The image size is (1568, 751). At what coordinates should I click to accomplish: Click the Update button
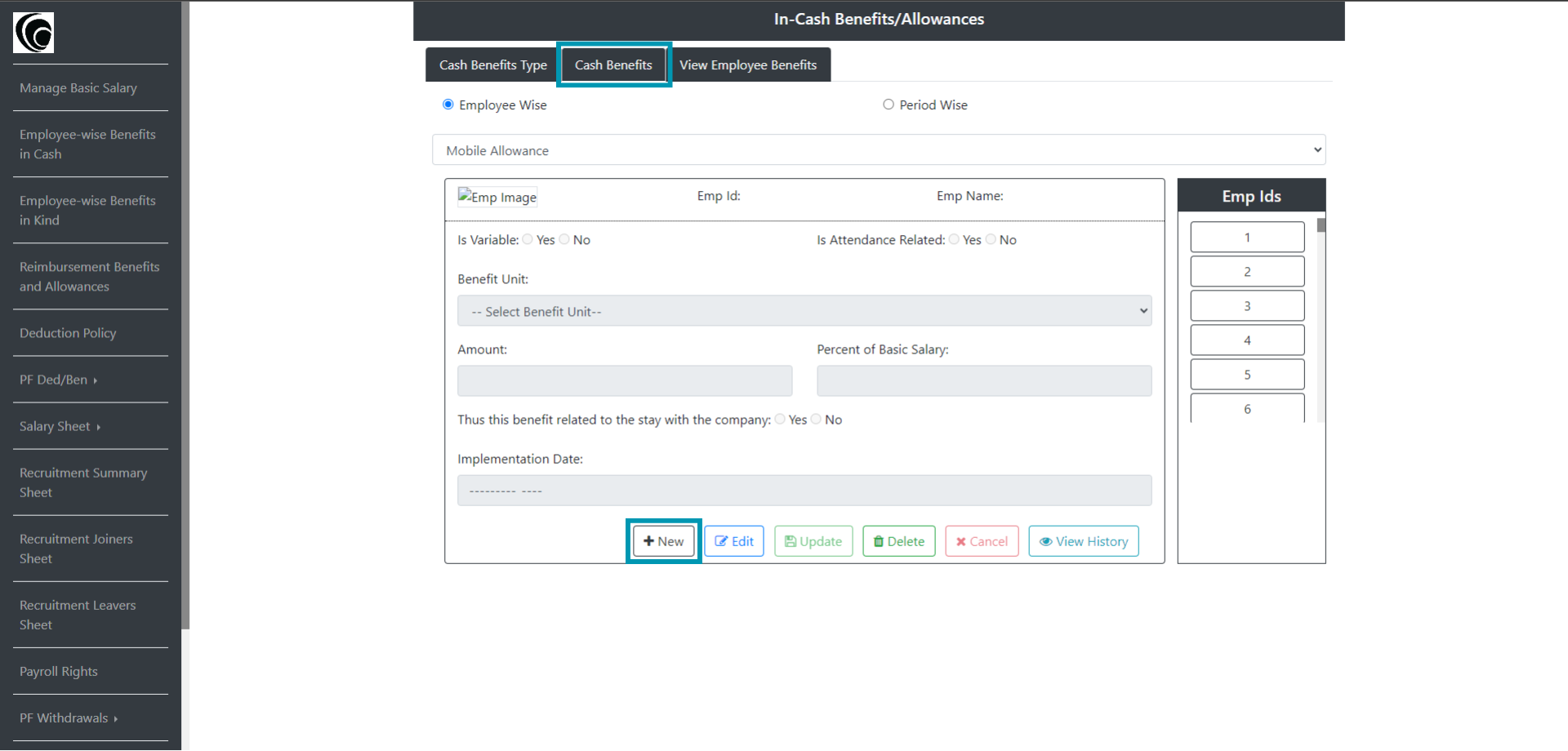[813, 541]
